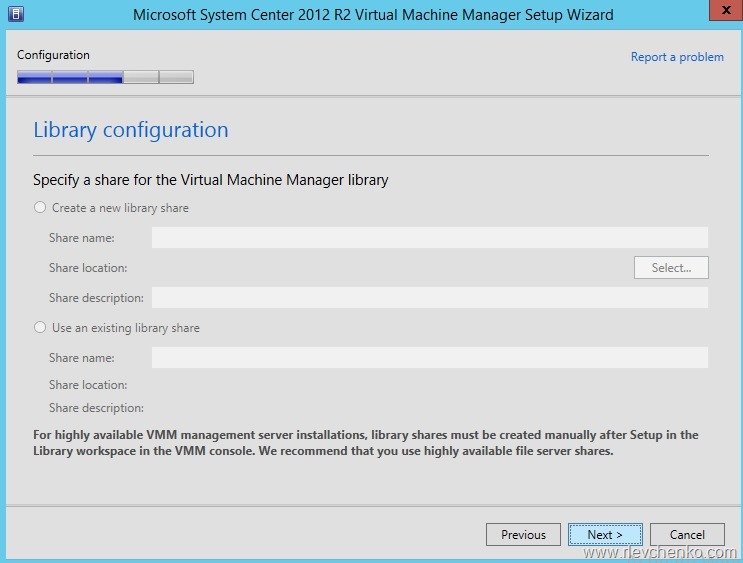This screenshot has height=563, width=743.
Task: Proceed by clicking the Next button
Action: [x=605, y=535]
